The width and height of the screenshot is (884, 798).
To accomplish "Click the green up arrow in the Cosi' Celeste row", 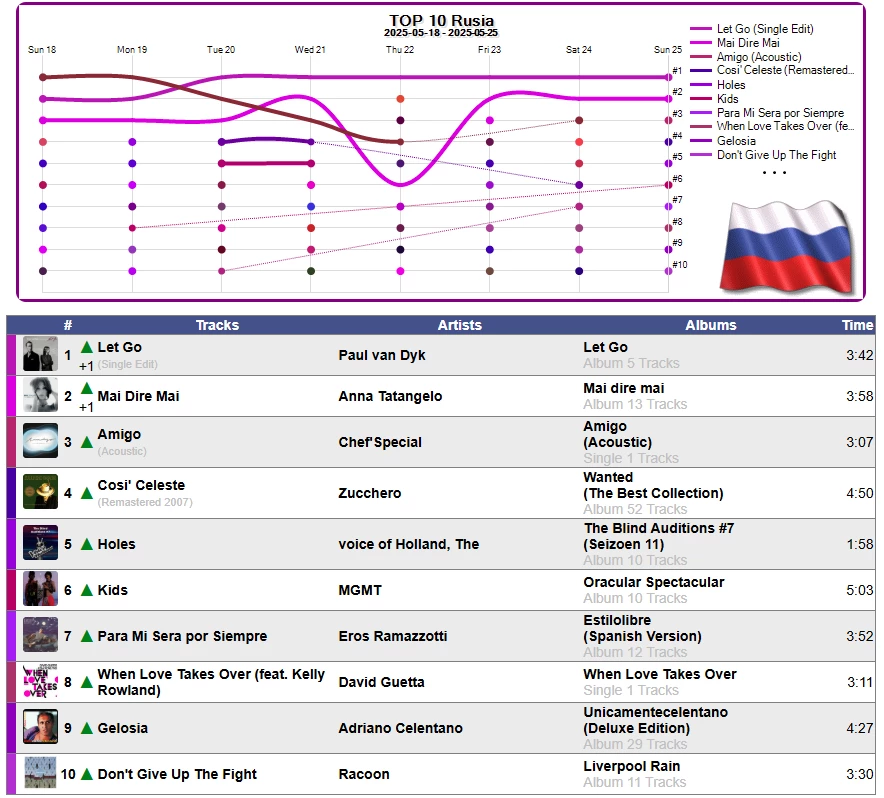I will [x=87, y=493].
